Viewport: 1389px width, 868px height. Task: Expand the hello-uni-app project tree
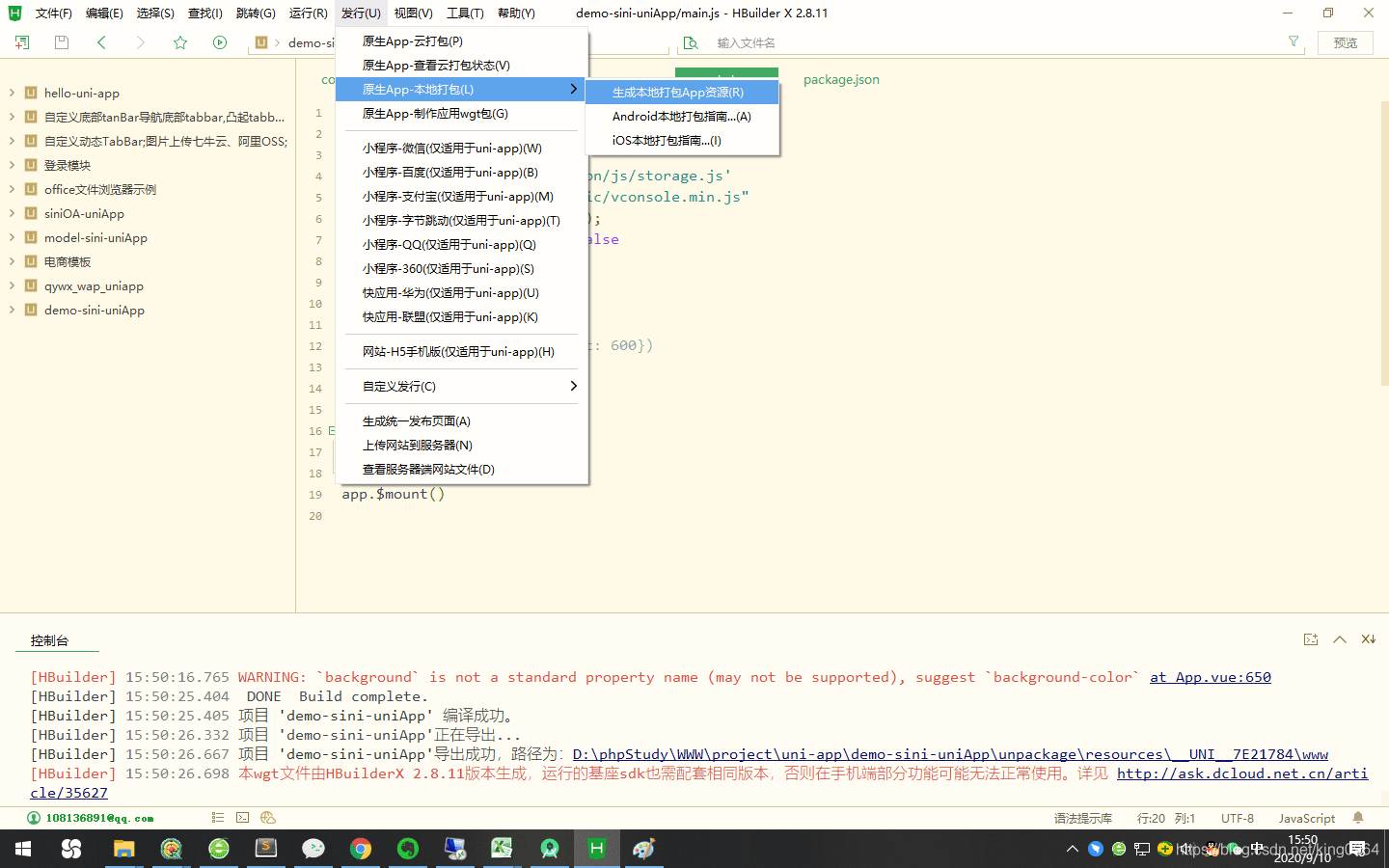pyautogui.click(x=10, y=93)
